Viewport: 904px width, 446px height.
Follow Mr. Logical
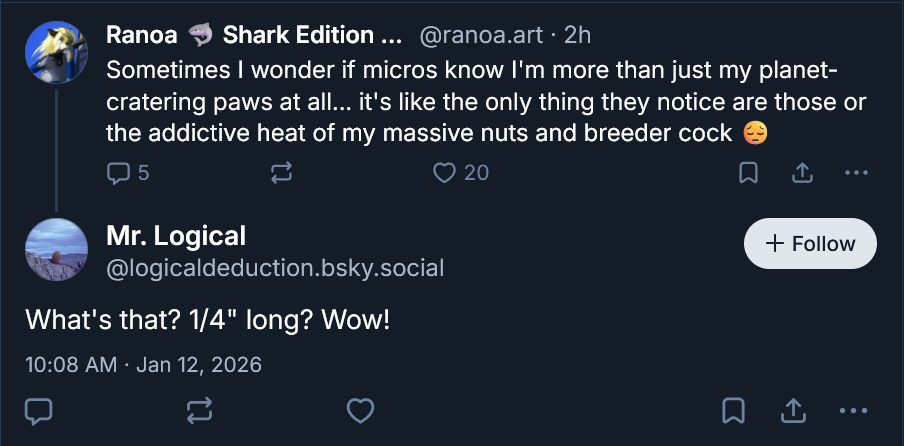point(810,244)
